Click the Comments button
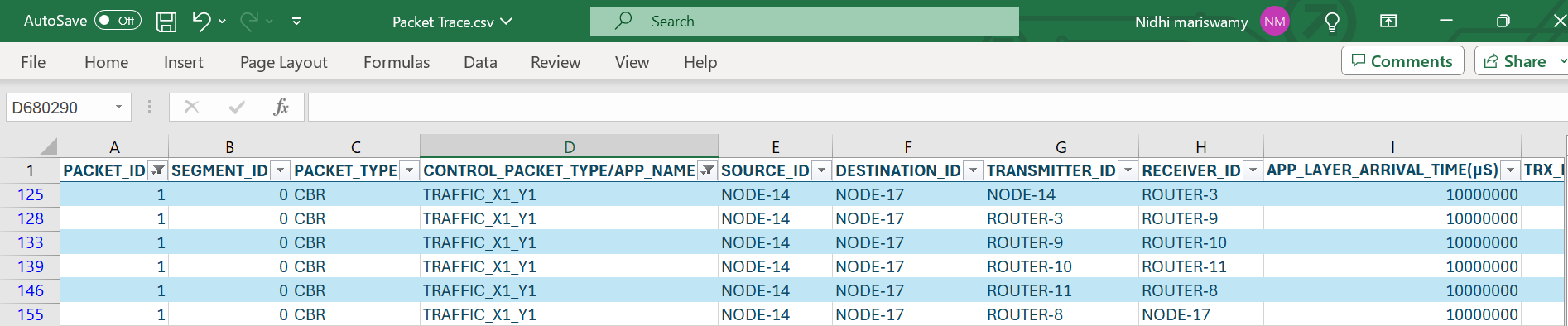Screen dimensions: 1568x326 (x=1402, y=60)
